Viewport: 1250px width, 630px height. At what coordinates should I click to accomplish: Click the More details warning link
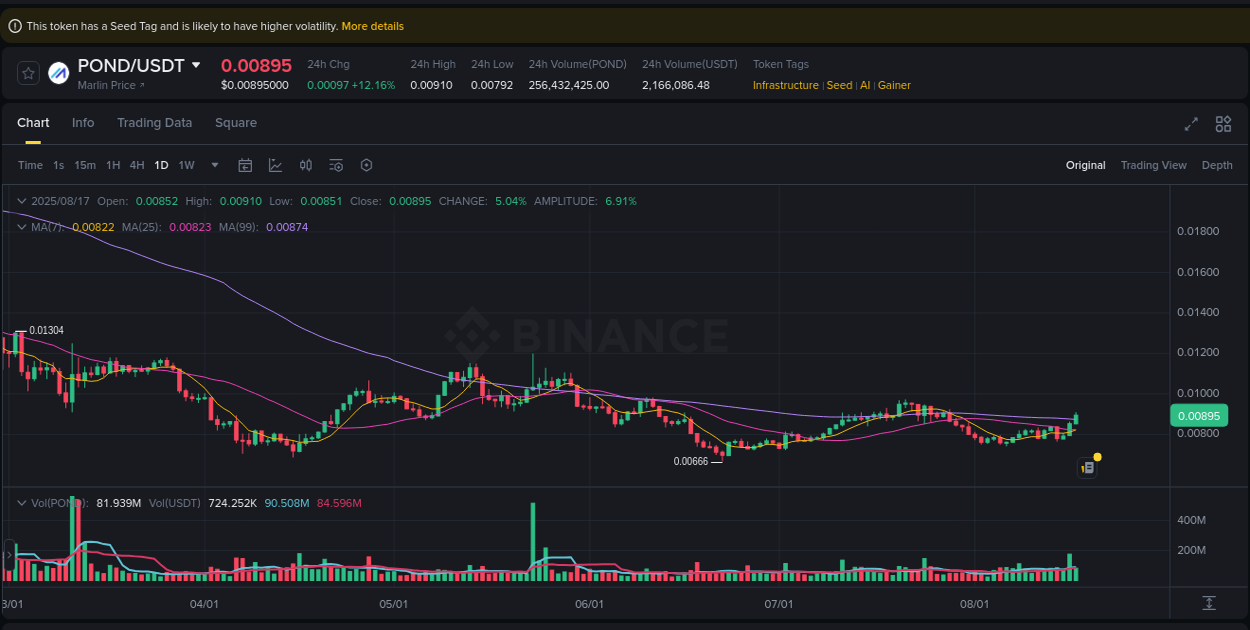click(x=372, y=25)
